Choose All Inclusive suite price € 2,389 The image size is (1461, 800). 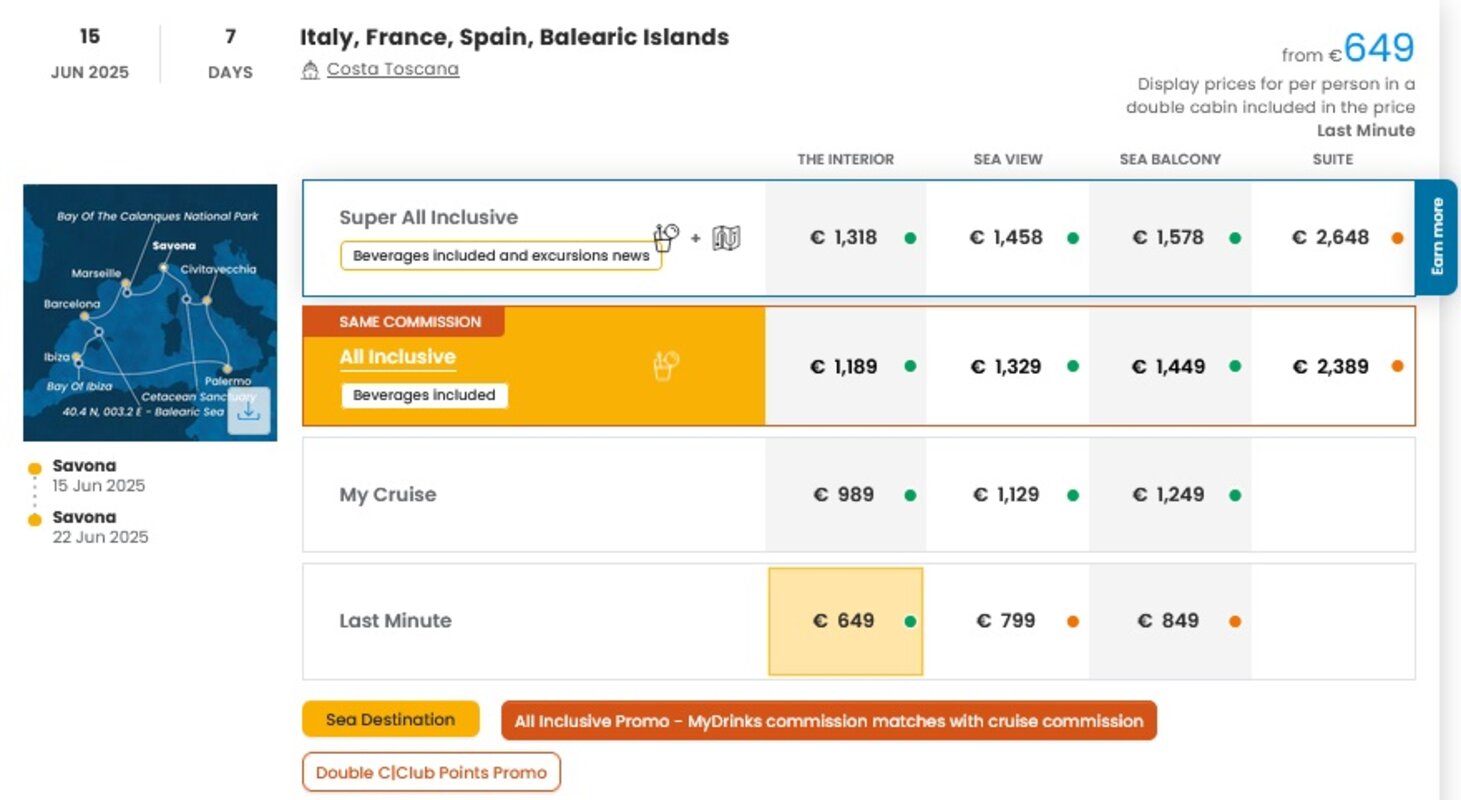coord(1332,366)
